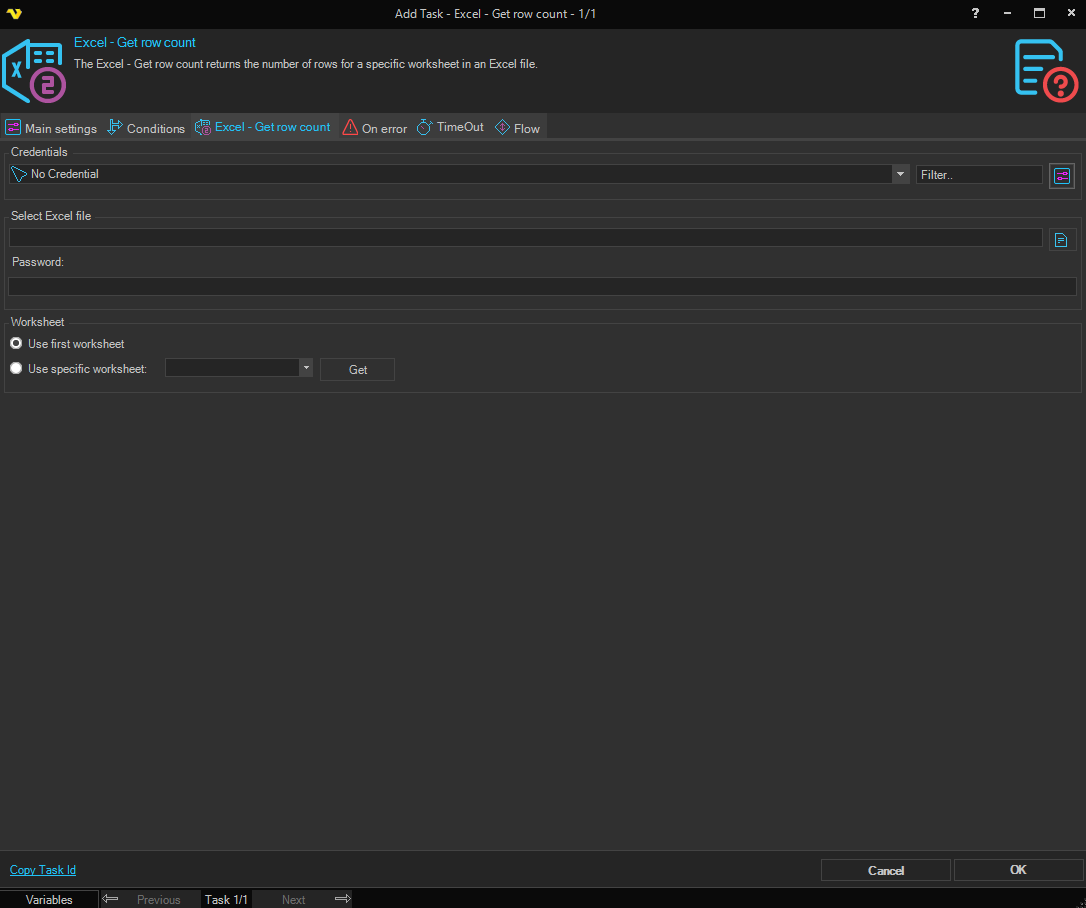Click the browse Excel file icon
Image resolution: width=1086 pixels, height=908 pixels.
(x=1061, y=240)
